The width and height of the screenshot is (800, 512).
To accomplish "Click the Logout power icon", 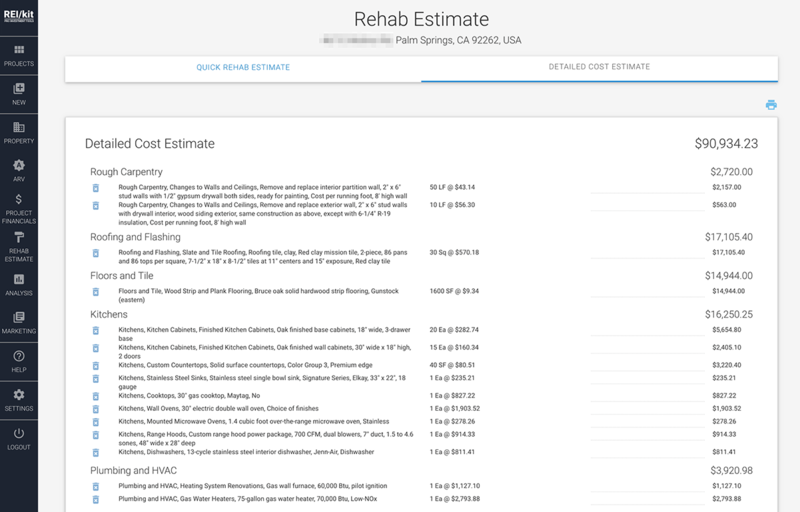I will point(19,438).
